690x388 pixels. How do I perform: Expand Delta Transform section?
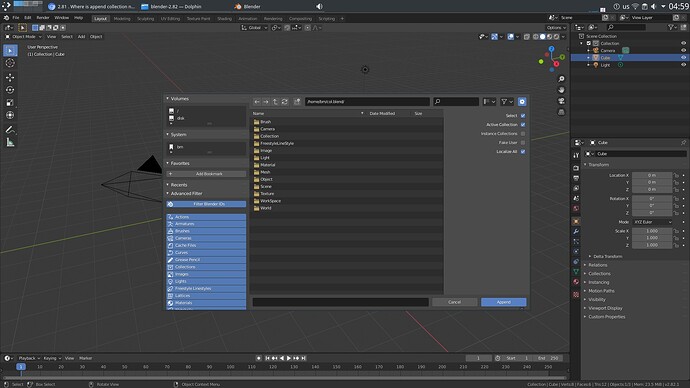pos(607,256)
